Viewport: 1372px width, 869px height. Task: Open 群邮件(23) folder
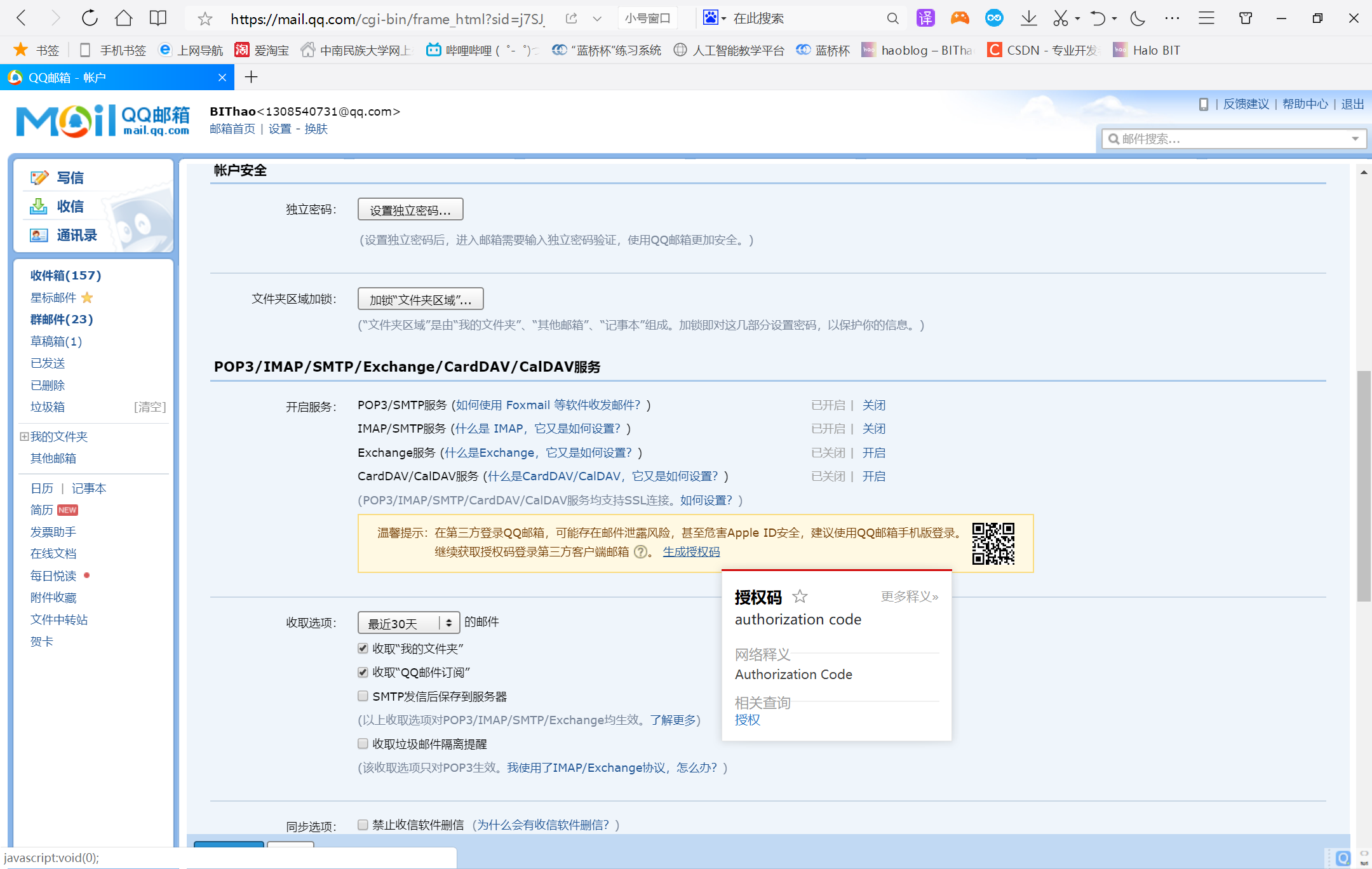coord(62,319)
